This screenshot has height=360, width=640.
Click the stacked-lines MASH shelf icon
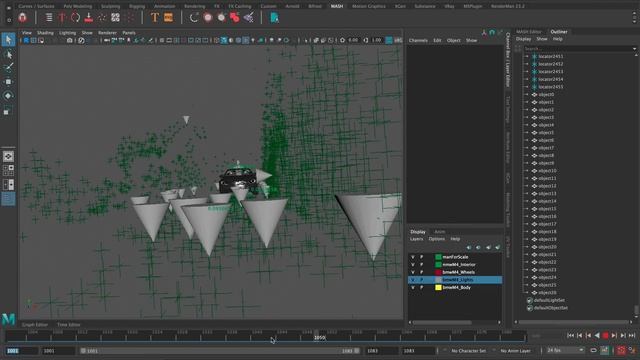click(x=49, y=18)
